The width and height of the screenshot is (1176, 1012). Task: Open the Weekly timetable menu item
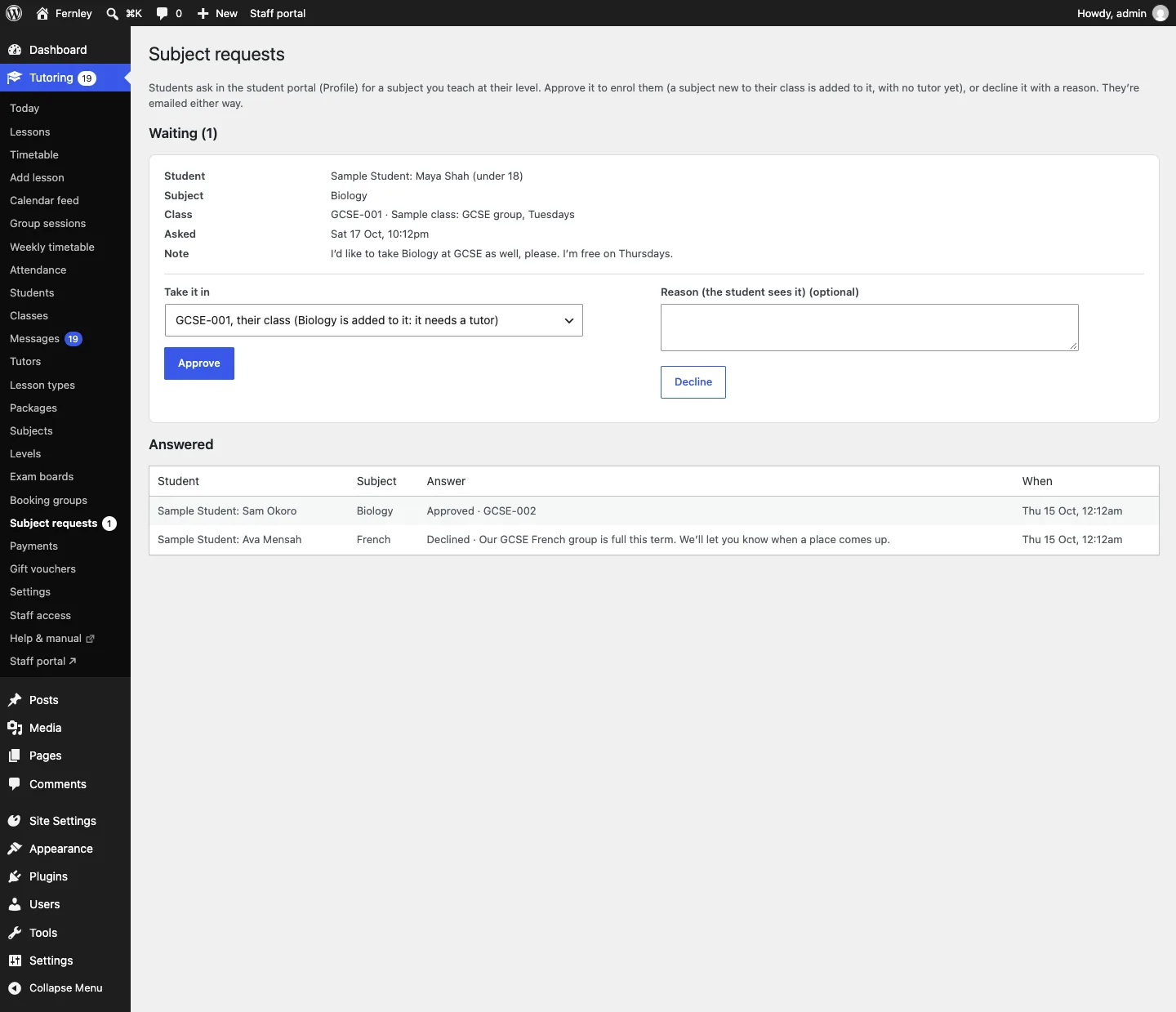(52, 247)
